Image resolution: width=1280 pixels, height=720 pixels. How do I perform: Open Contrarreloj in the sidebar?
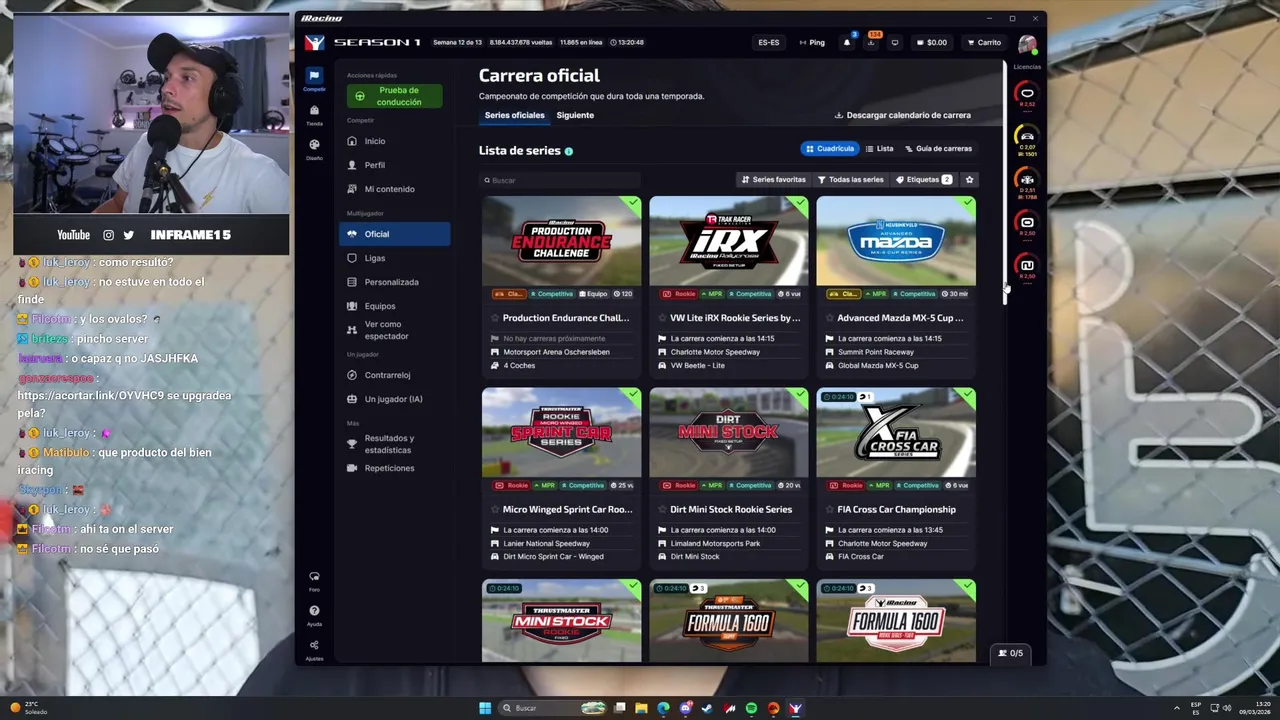point(395,375)
